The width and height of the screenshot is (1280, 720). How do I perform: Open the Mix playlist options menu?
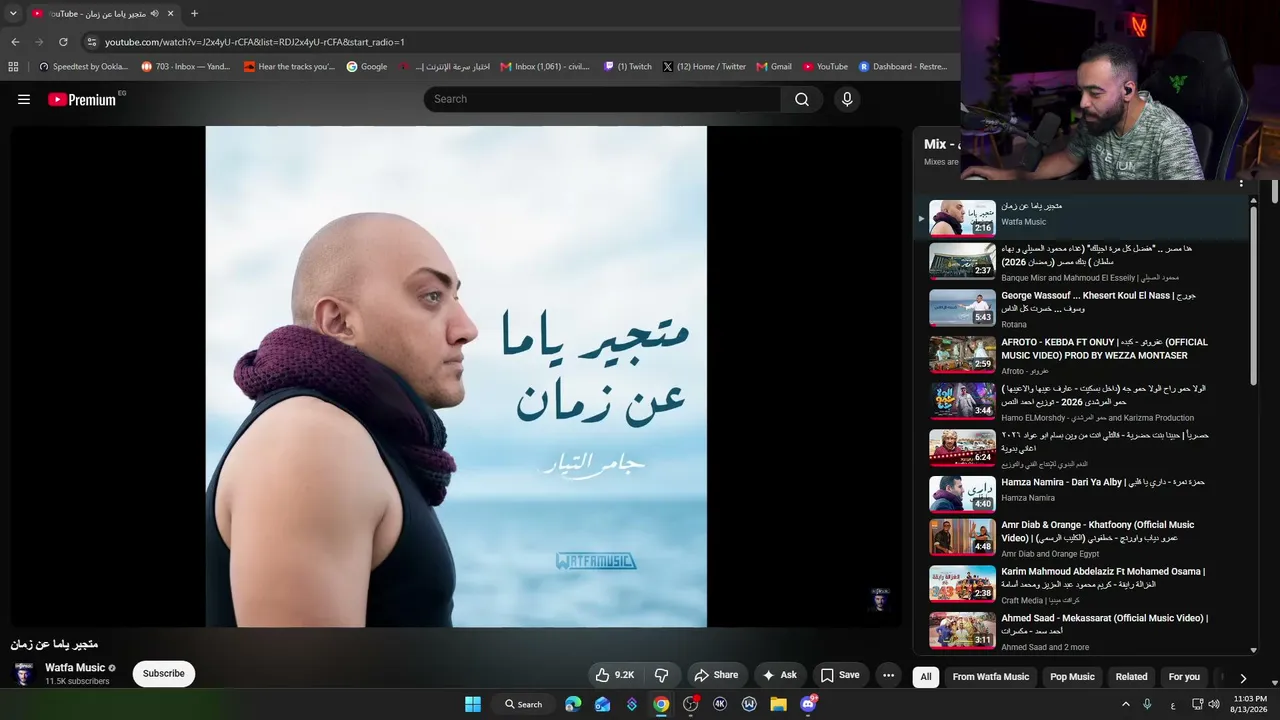tap(1241, 184)
